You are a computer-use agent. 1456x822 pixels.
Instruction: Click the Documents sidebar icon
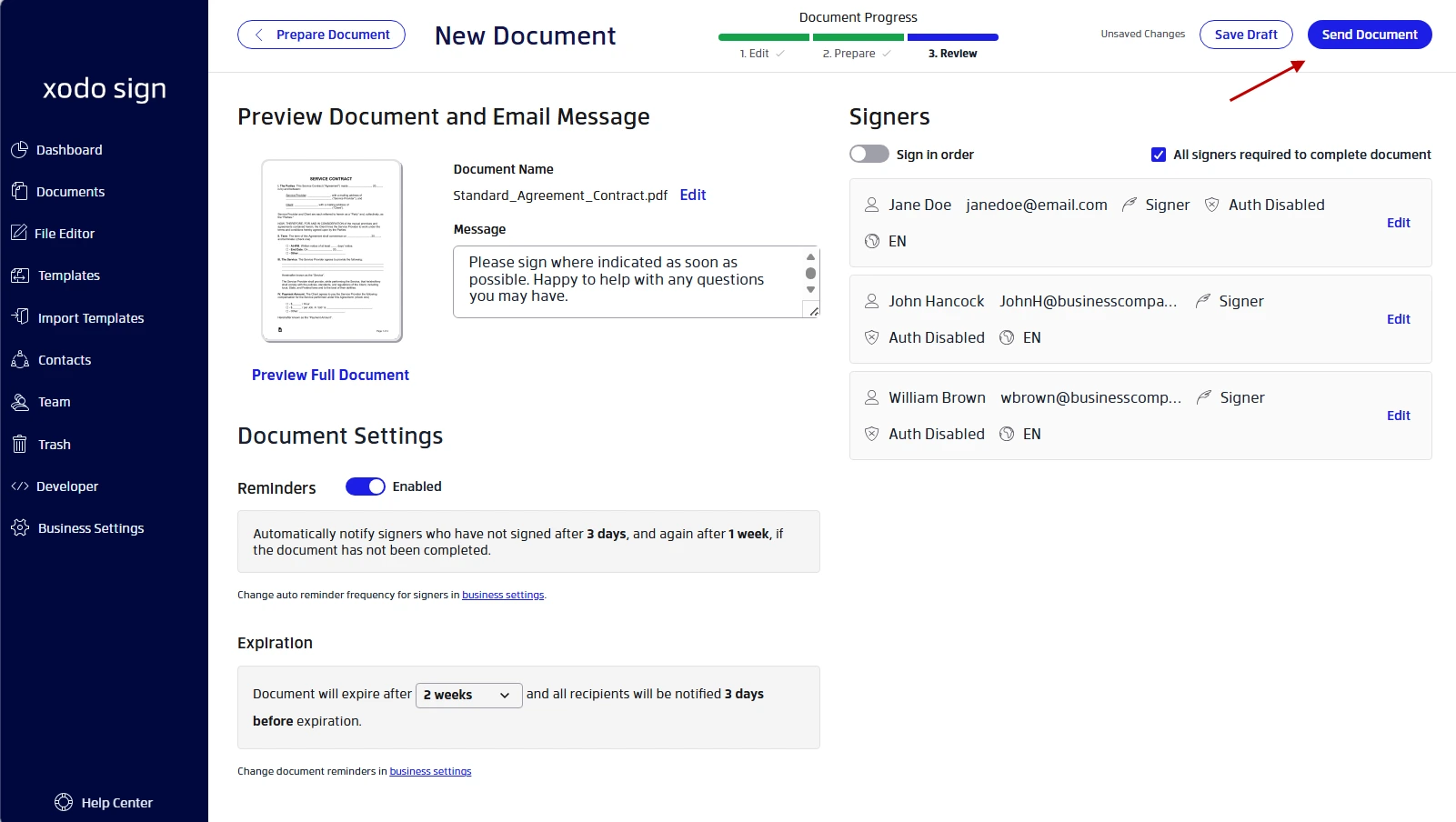point(19,191)
